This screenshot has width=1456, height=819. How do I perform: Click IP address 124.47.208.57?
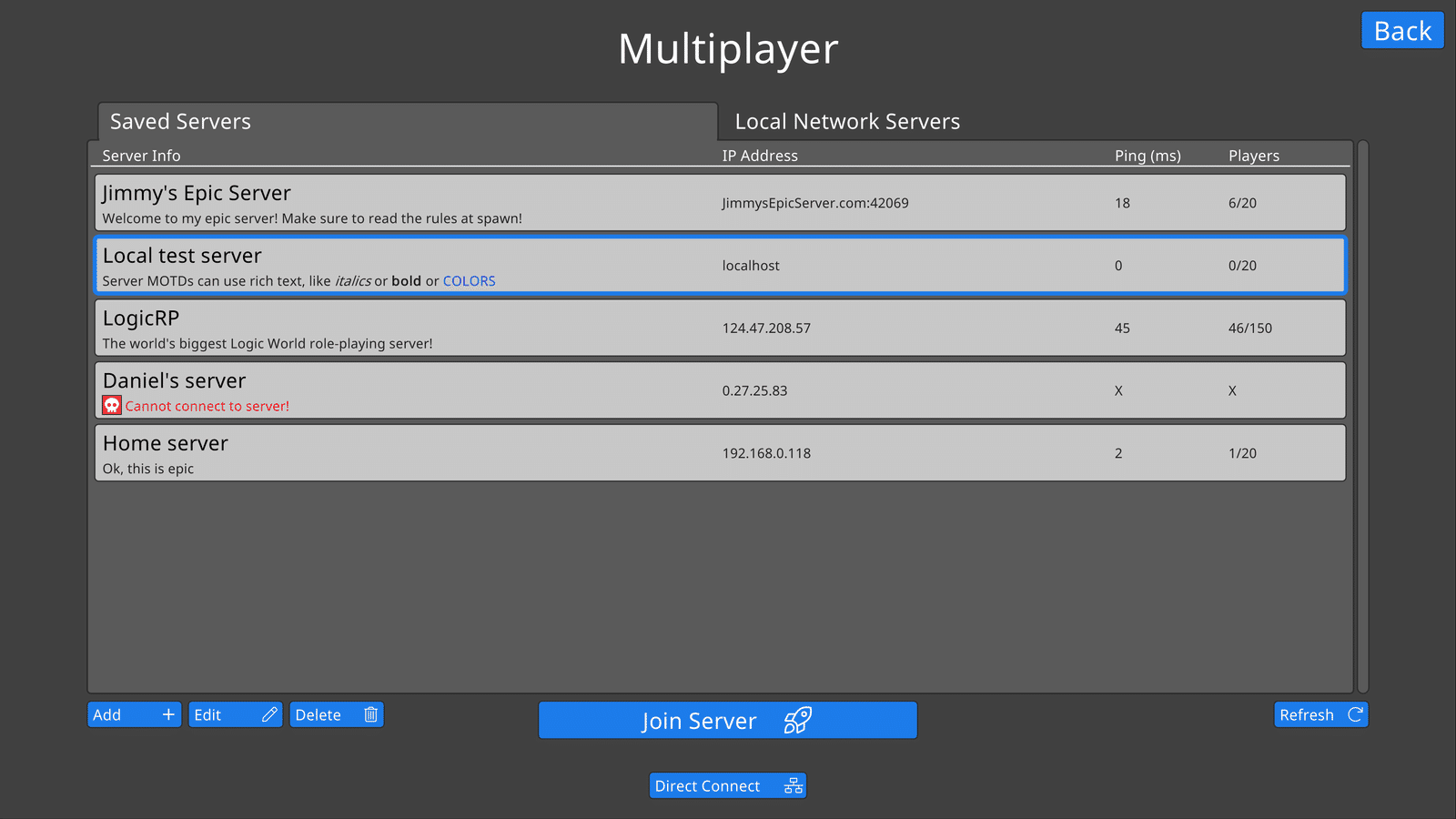coord(766,329)
